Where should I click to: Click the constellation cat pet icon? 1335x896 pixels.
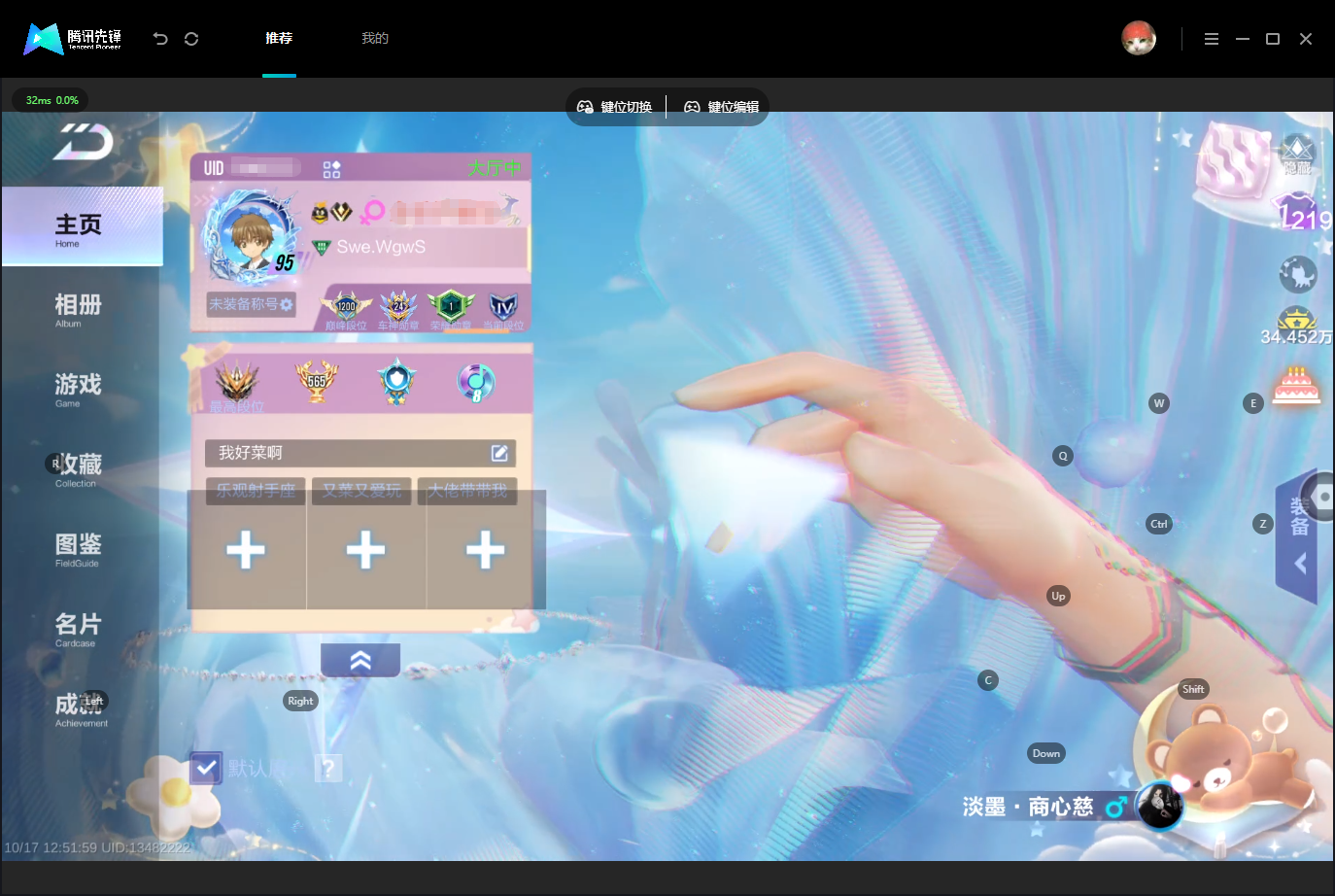(1298, 275)
